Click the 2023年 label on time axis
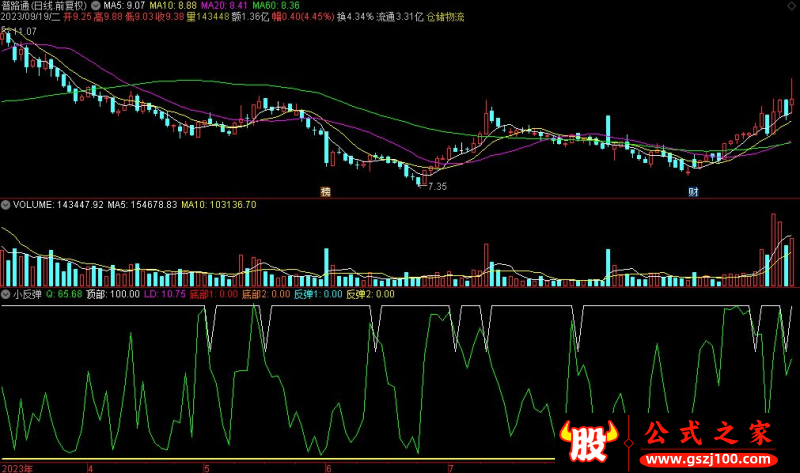The height and width of the screenshot is (473, 800). pyautogui.click(x=17, y=468)
